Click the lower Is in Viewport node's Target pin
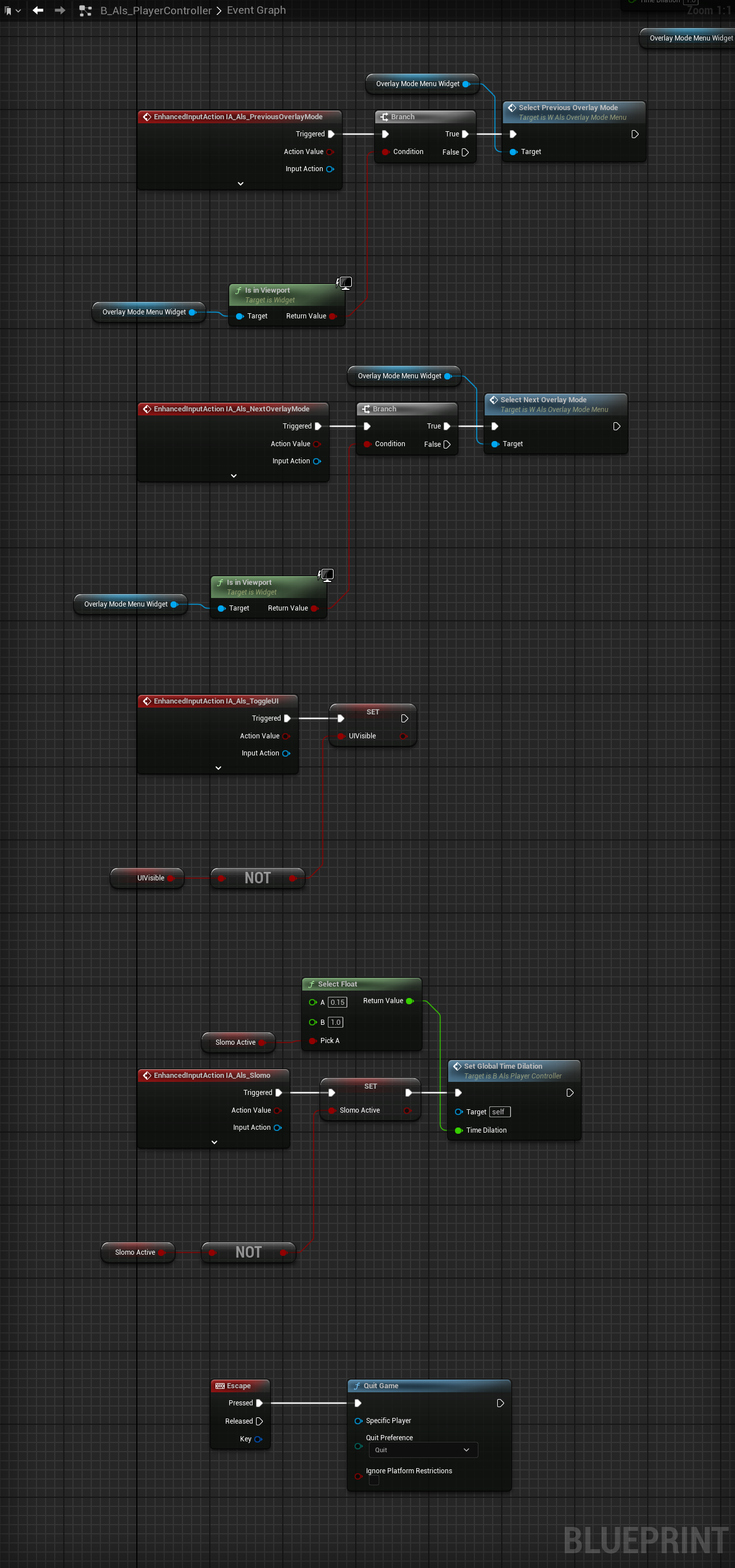The width and height of the screenshot is (735, 1568). (x=221, y=608)
